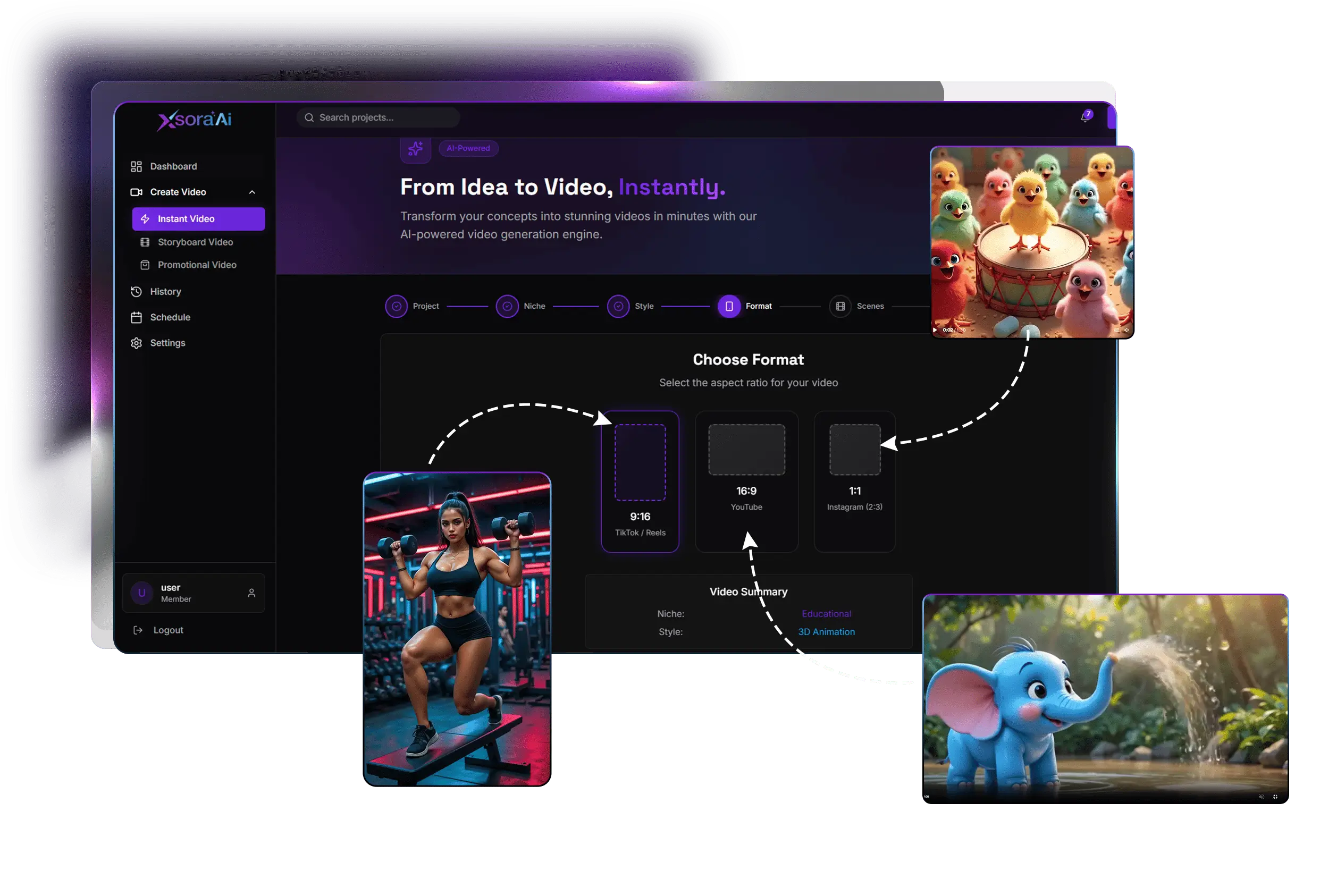This screenshot has width=1320, height=896.
Task: Mute the elephant video speaker icon
Action: pyautogui.click(x=1262, y=797)
